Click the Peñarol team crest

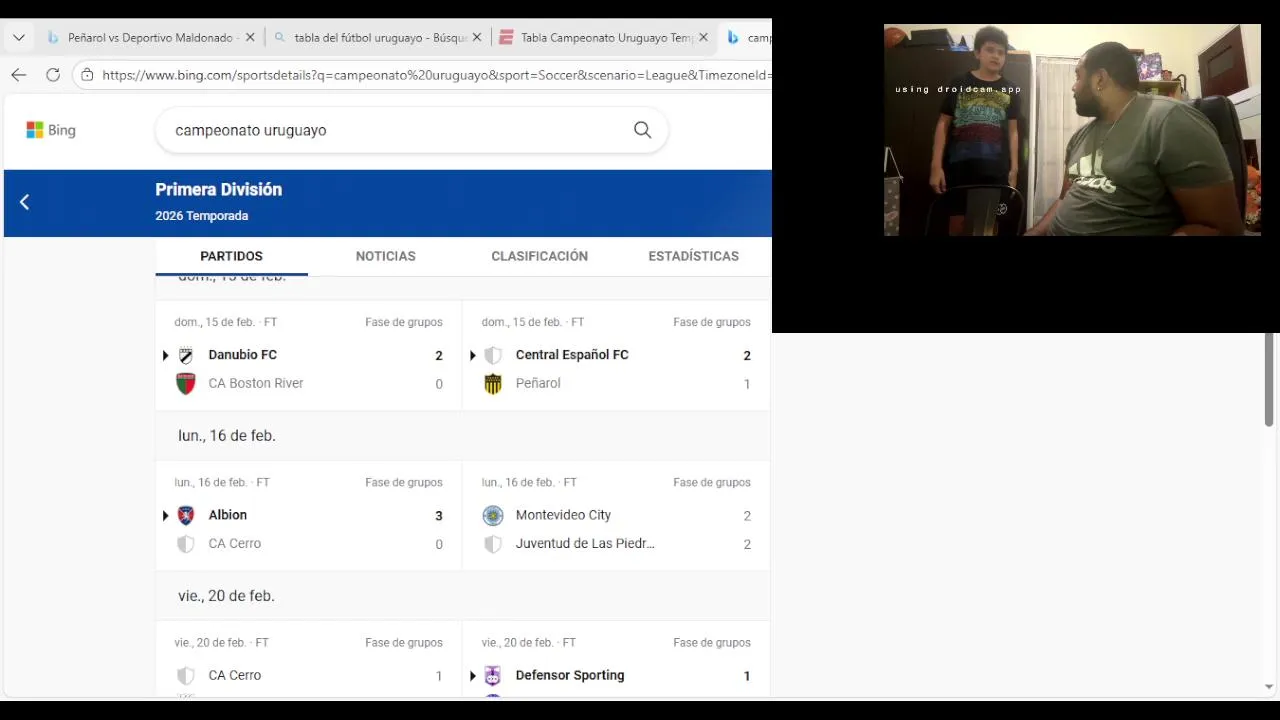coord(493,384)
